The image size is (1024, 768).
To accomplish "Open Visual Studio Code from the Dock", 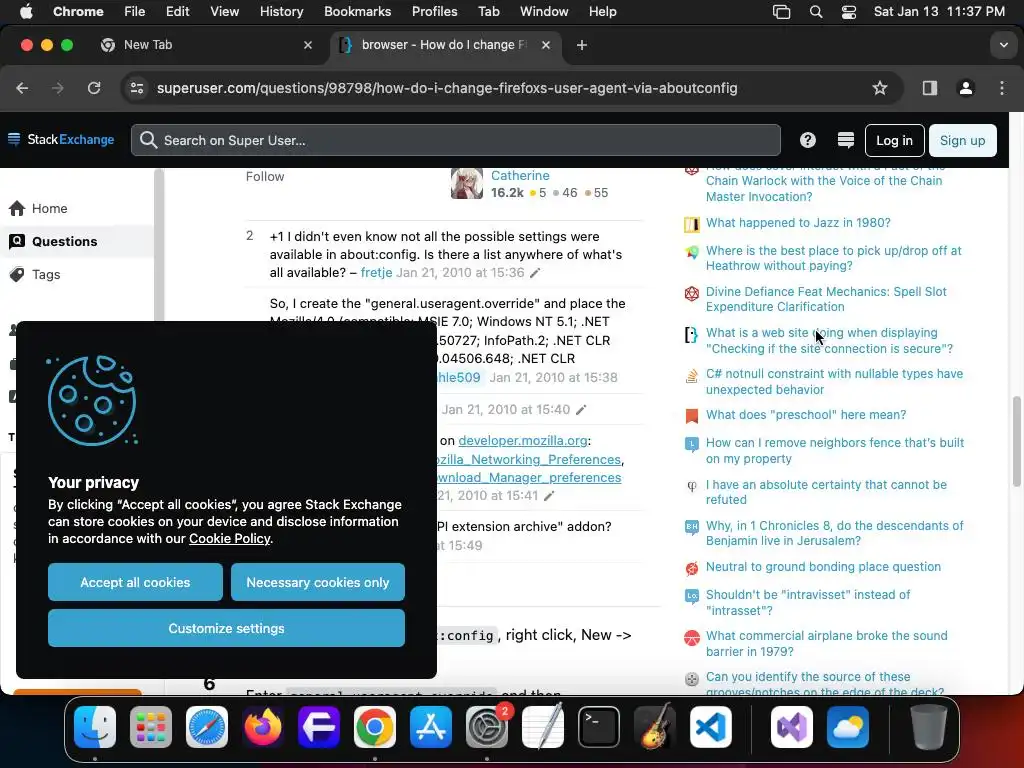I will coord(711,727).
